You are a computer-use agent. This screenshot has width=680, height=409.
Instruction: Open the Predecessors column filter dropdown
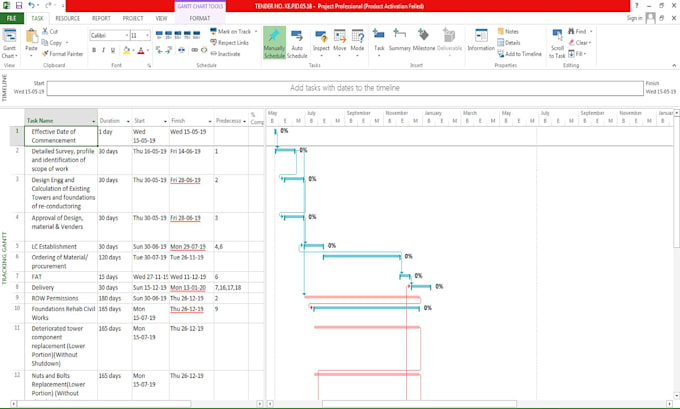point(245,121)
